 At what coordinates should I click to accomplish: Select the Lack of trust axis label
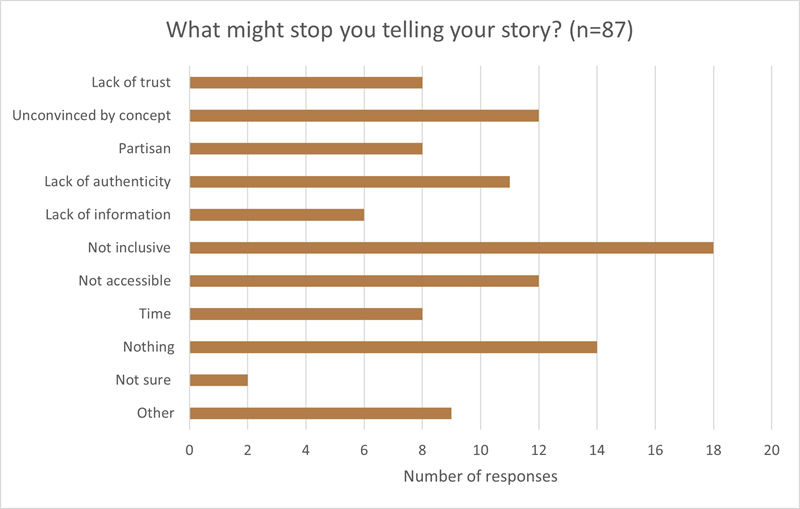pyautogui.click(x=130, y=82)
